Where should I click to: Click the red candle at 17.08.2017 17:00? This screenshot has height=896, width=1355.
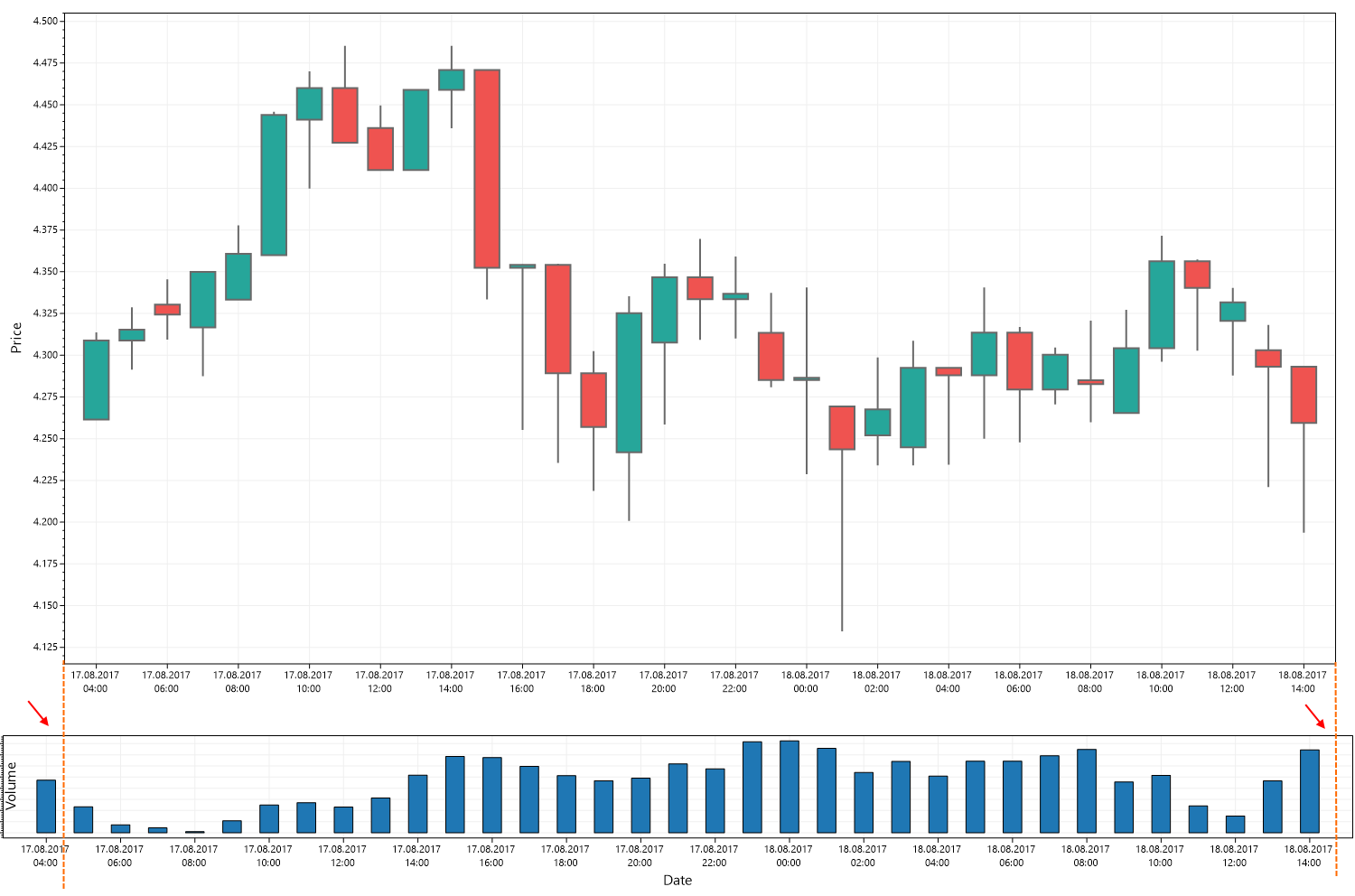click(558, 319)
